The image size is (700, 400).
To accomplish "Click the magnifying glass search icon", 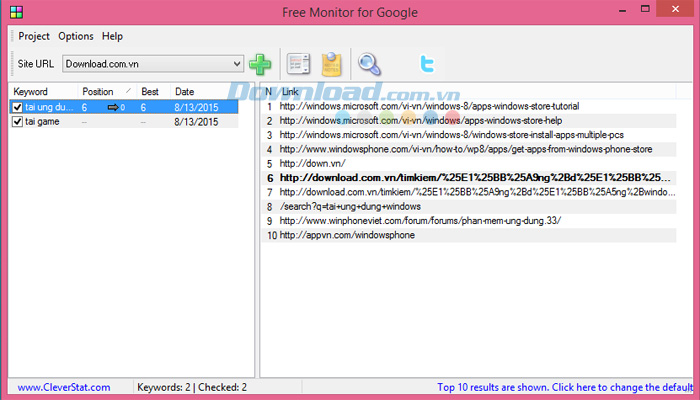I will pyautogui.click(x=370, y=64).
